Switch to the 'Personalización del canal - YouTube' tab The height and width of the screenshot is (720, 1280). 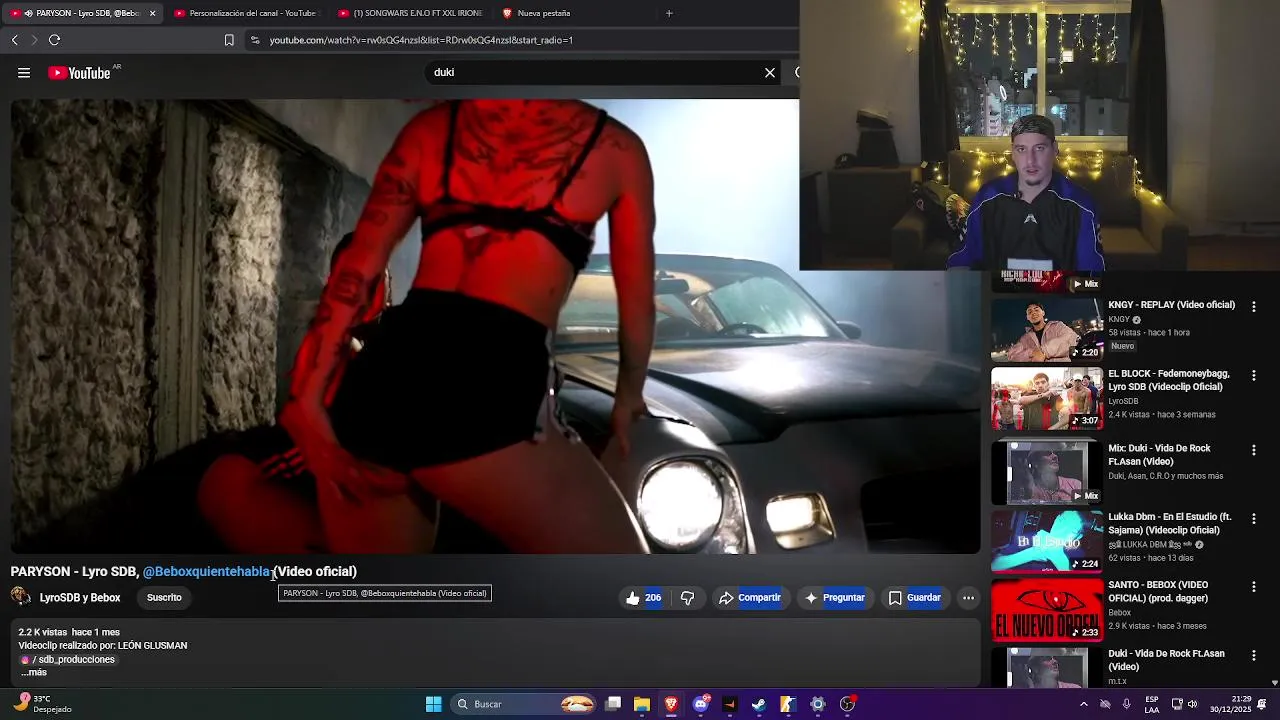[x=244, y=13]
